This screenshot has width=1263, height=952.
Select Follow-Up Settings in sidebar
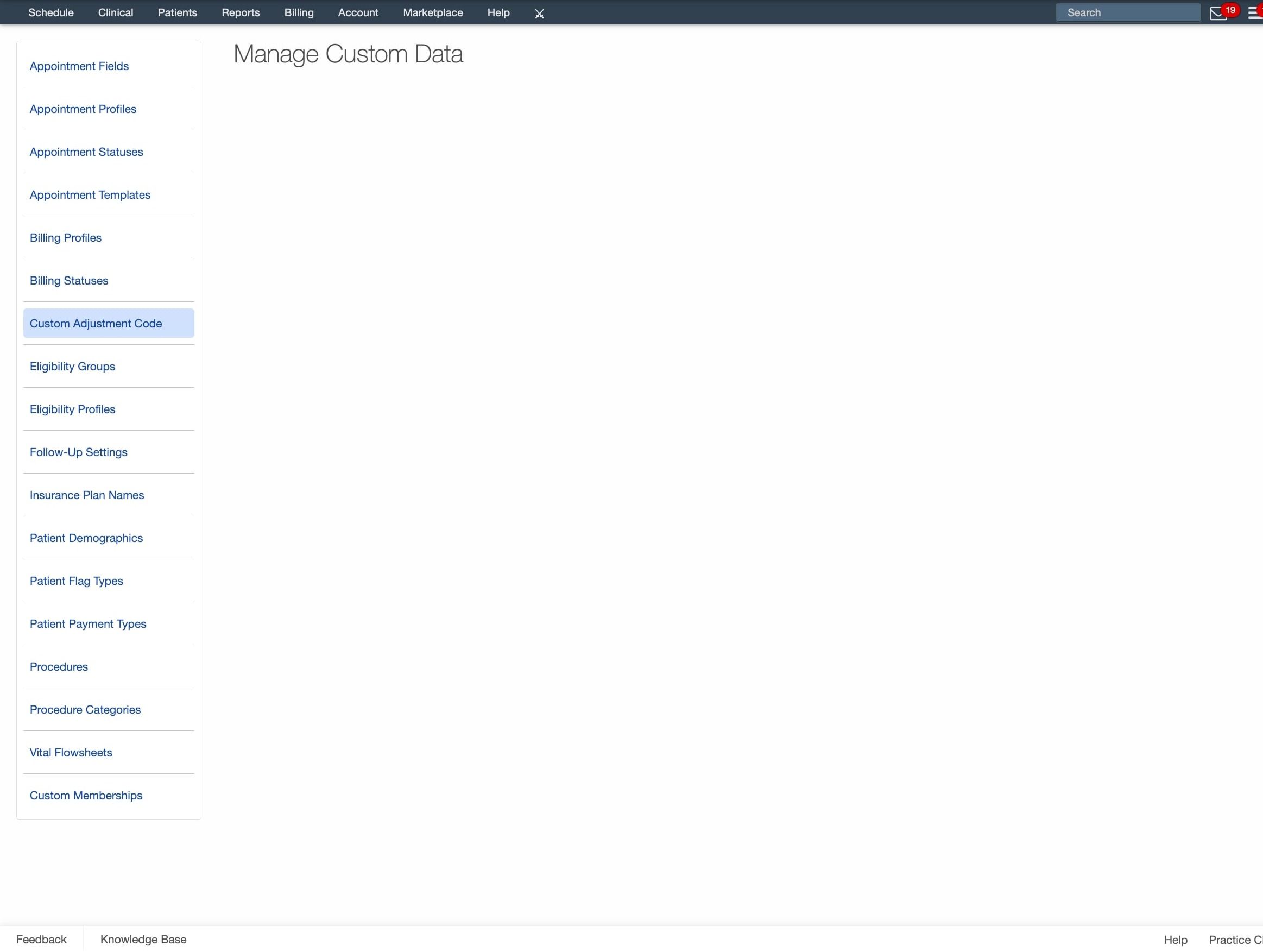[109, 452]
